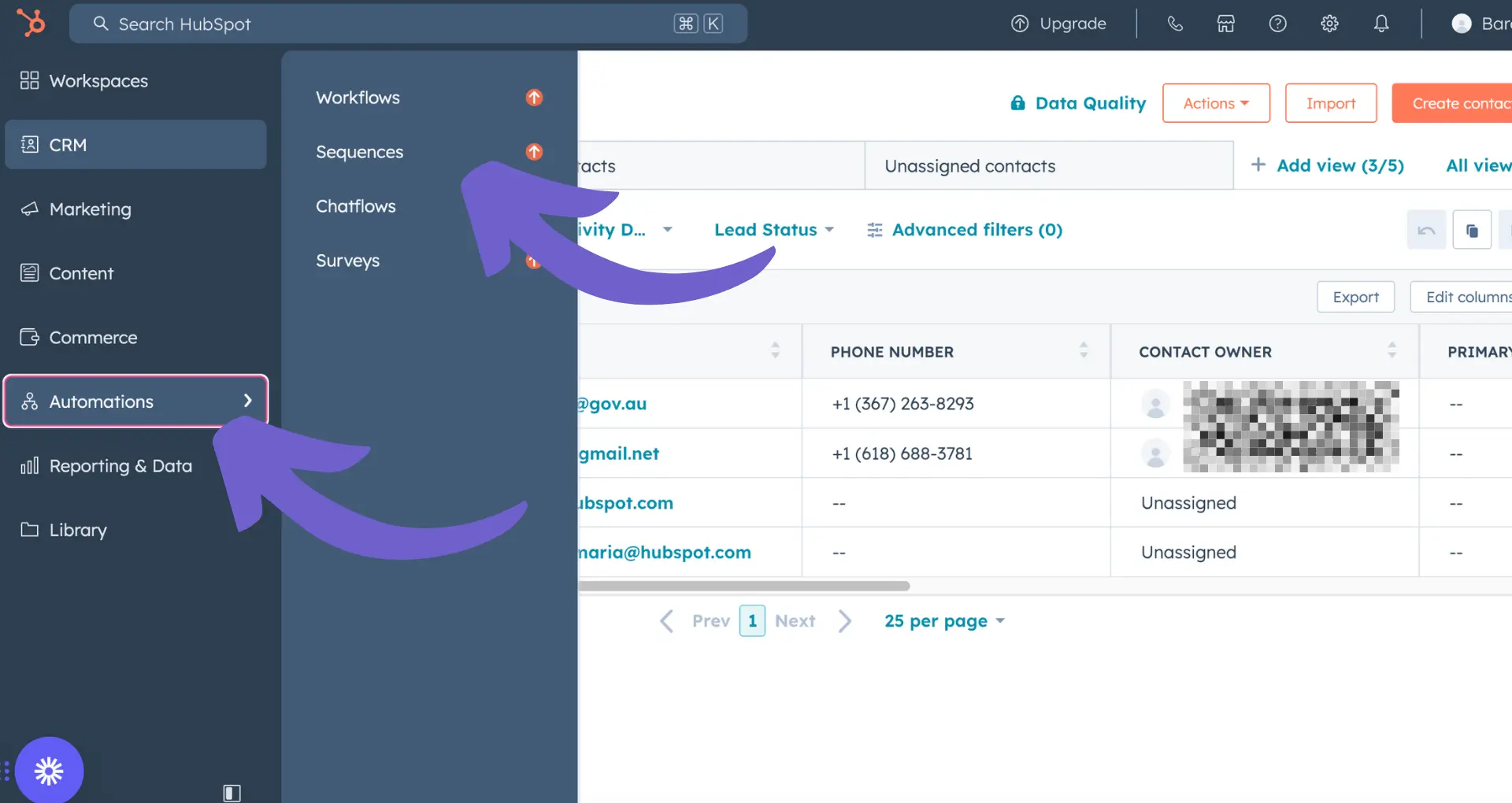1512x803 pixels.
Task: Click the gmail.net row owner avatar
Action: click(x=1155, y=453)
